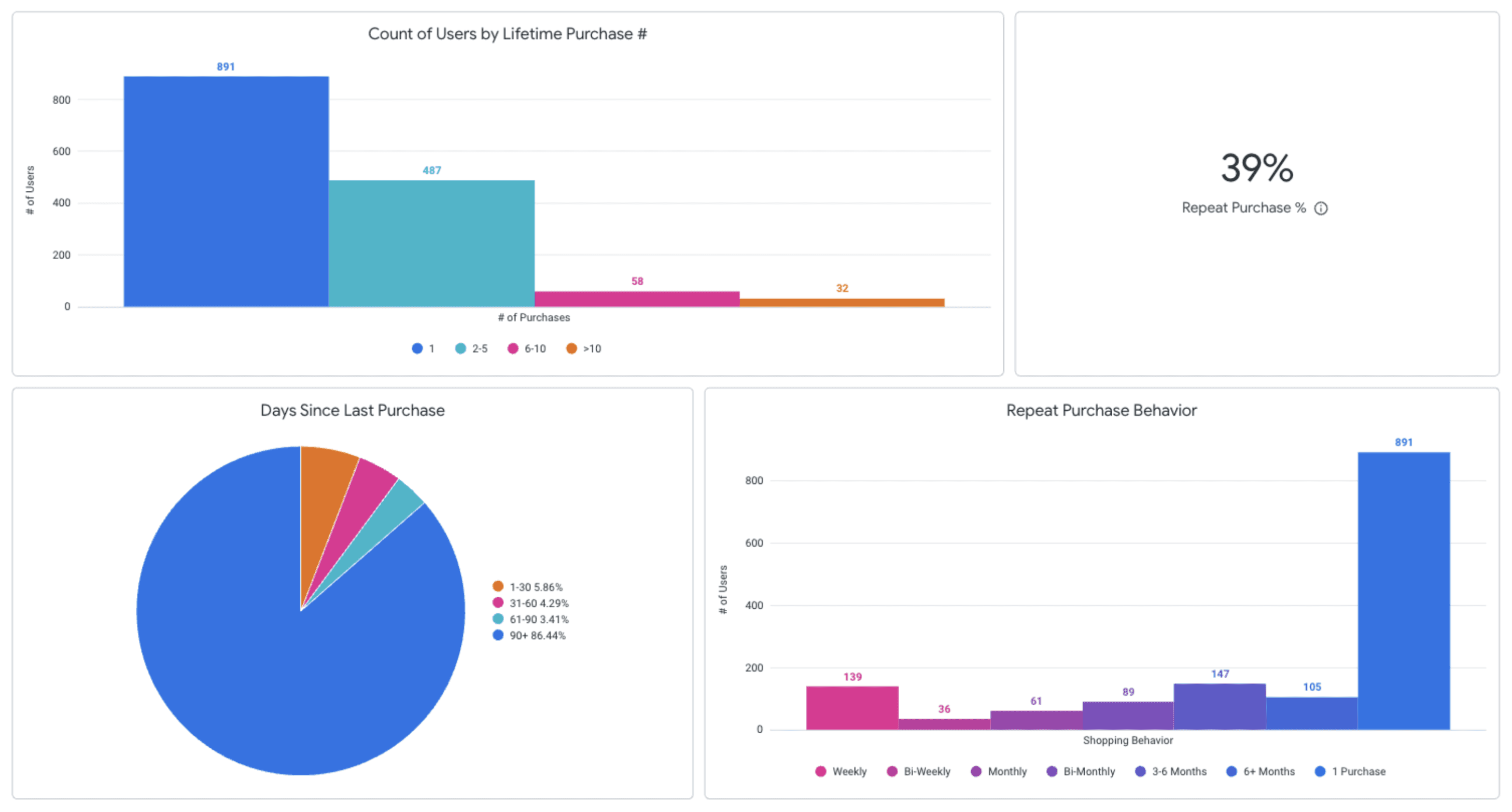Screen dimensions: 1512x812
Task: Click the '1 Purchase' legend dot
Action: pos(1320,772)
